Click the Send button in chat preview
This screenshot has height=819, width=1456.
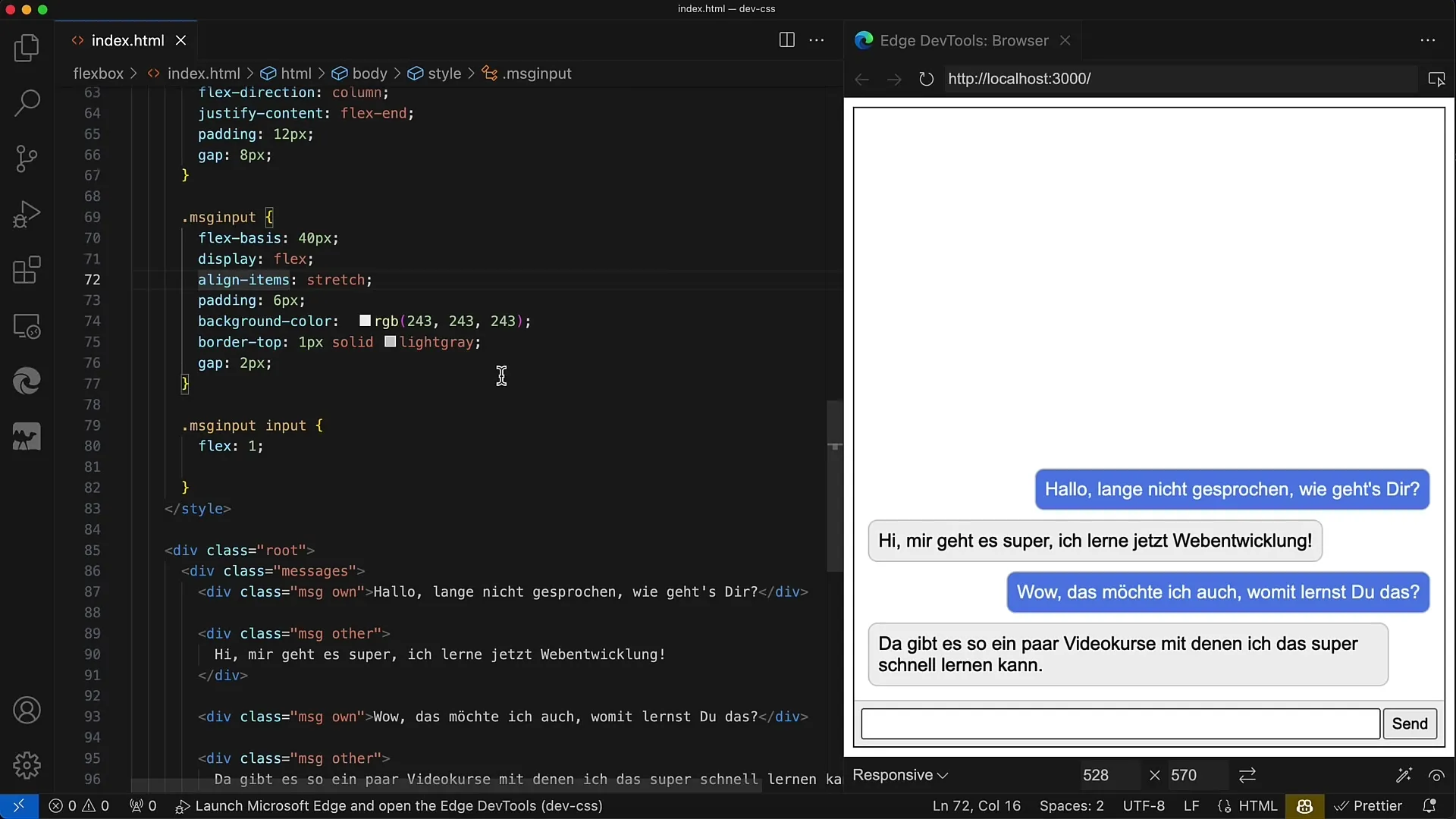[x=1410, y=723]
